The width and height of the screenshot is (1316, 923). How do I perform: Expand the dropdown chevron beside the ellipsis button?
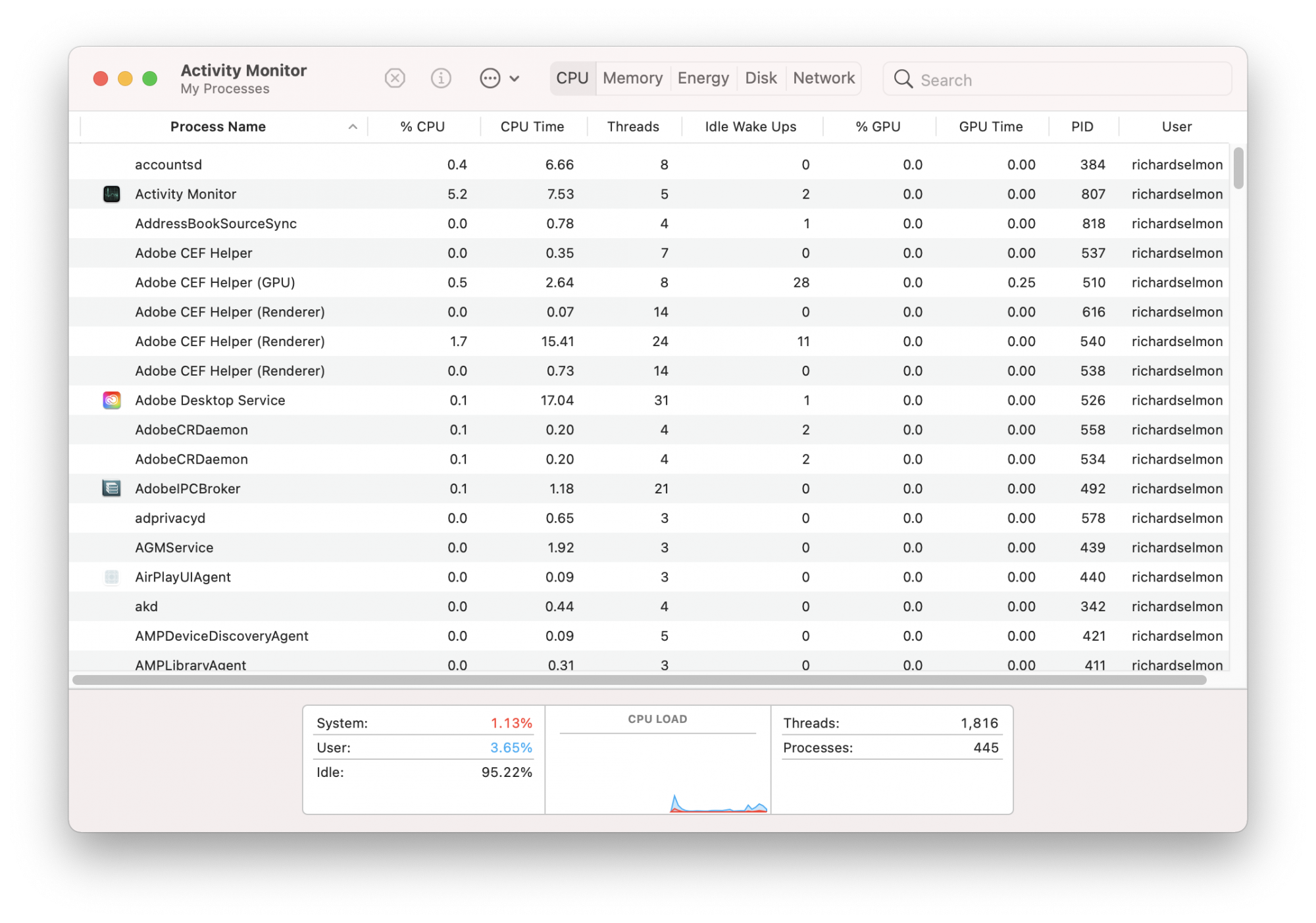(x=515, y=79)
